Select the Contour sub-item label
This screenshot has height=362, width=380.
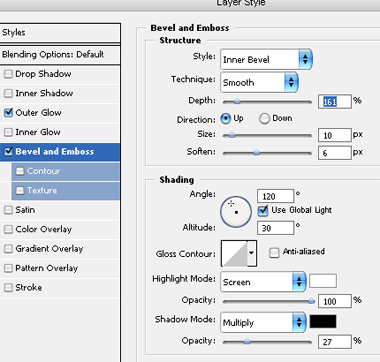44,171
